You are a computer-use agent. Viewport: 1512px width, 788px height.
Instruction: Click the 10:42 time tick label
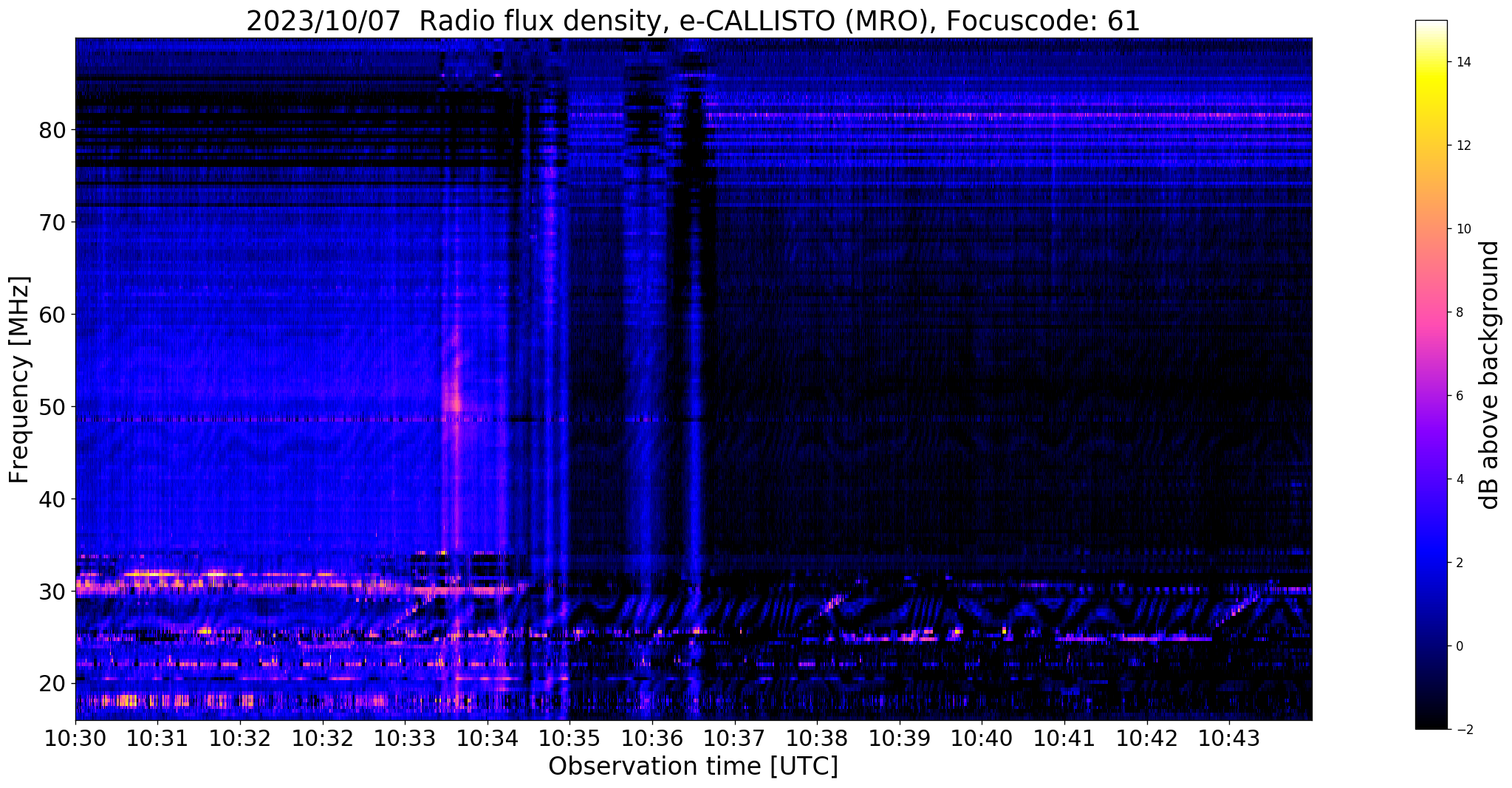[1147, 739]
